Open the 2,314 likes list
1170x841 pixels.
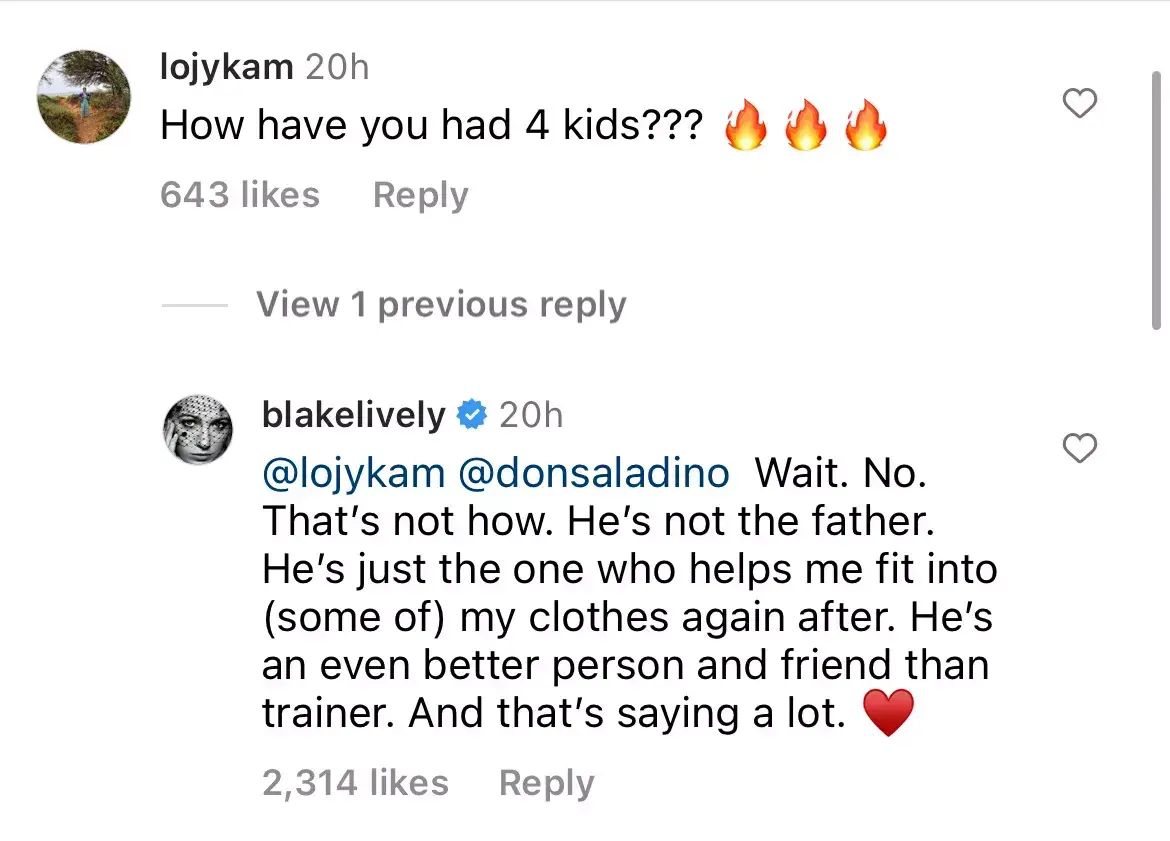click(357, 783)
